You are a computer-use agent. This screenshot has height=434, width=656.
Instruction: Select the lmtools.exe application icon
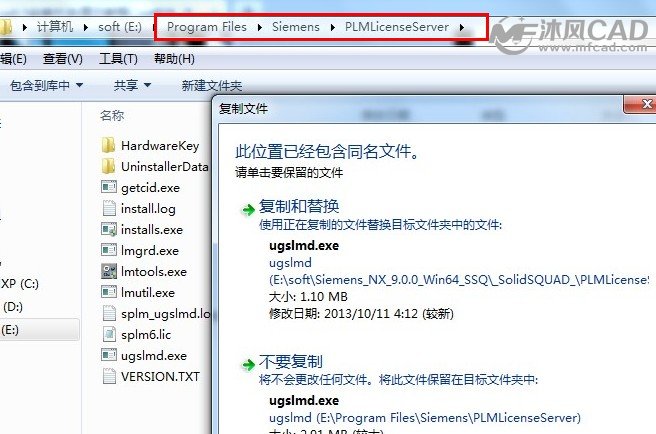[109, 271]
